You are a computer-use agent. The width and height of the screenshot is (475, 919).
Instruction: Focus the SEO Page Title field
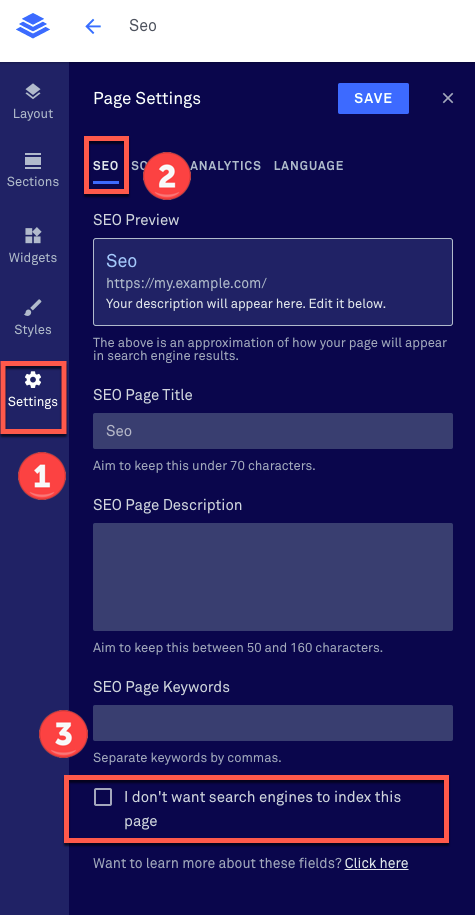click(273, 431)
